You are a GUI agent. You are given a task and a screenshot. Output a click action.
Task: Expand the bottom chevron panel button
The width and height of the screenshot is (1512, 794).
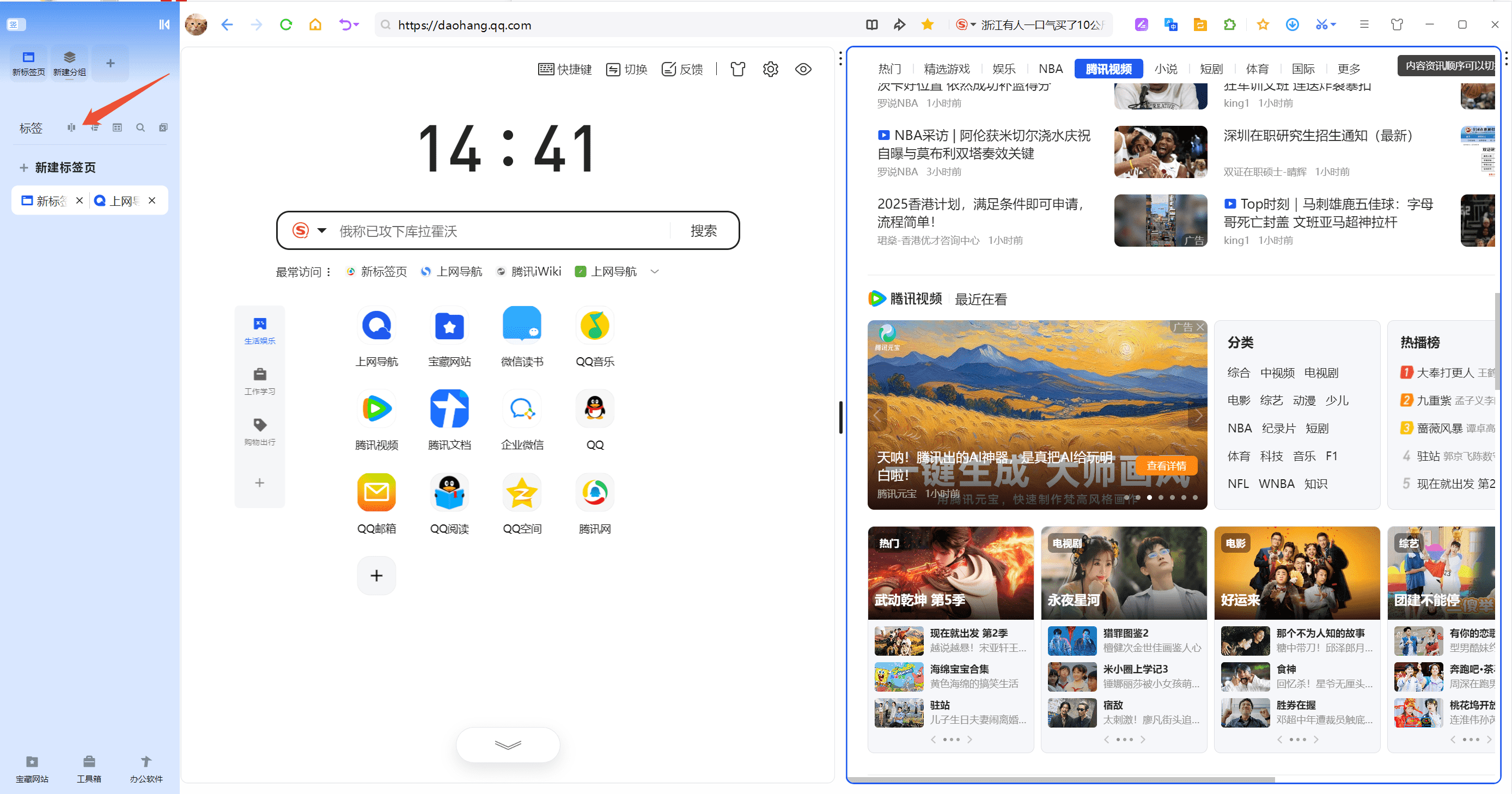click(x=508, y=744)
